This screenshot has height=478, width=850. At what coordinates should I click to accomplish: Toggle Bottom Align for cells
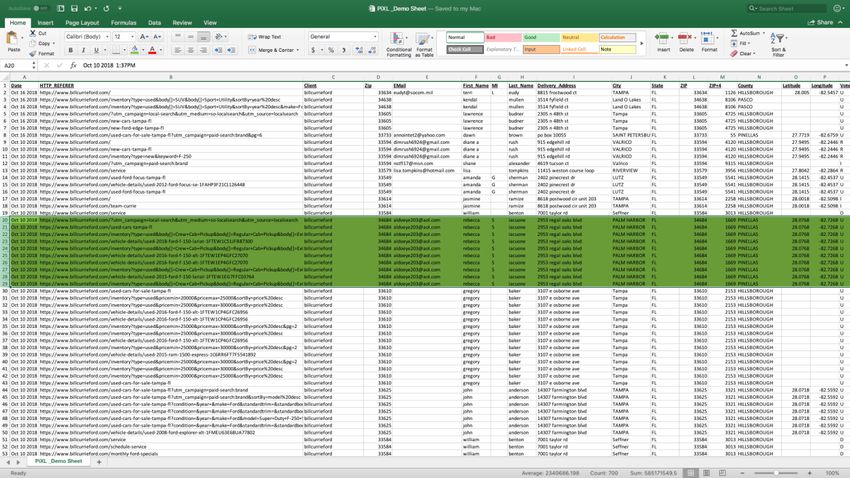point(203,36)
